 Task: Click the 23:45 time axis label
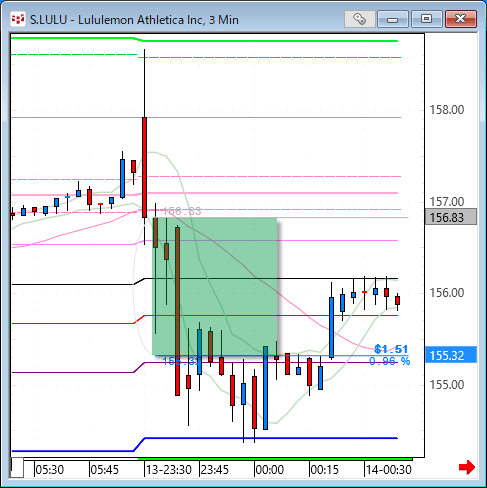click(x=215, y=470)
